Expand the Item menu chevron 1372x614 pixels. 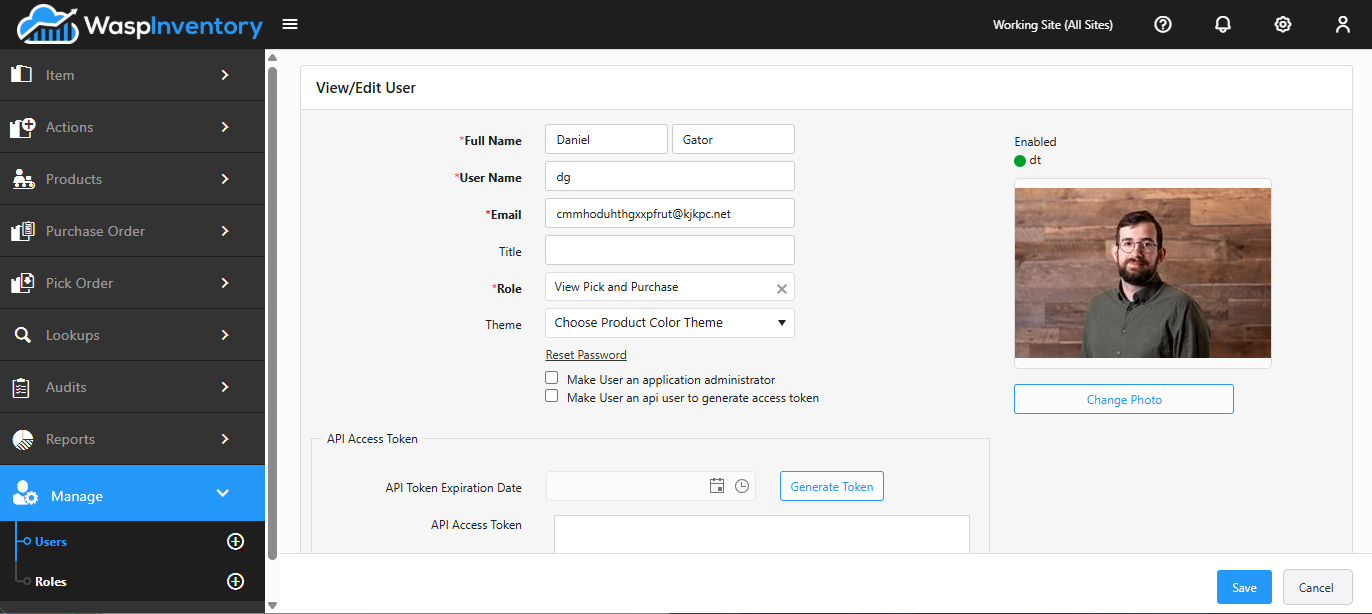(225, 75)
